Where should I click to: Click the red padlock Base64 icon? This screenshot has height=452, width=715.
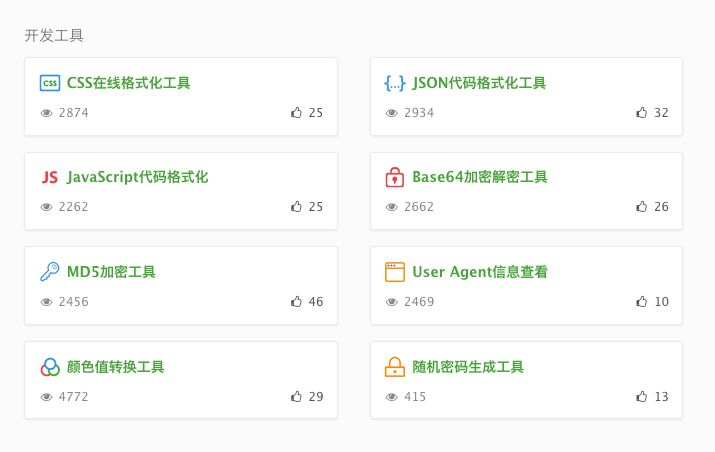394,177
